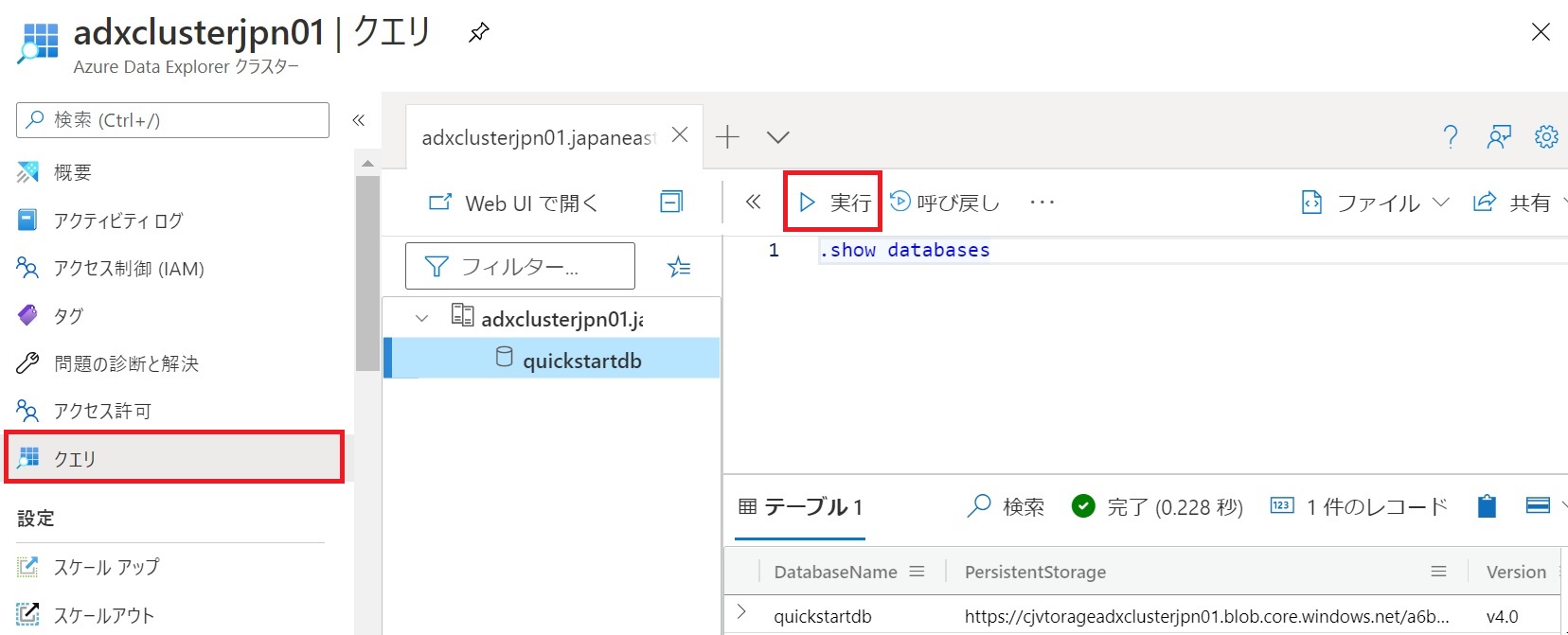
Task: Click quickstartdb cell in results
Action: pos(823,616)
